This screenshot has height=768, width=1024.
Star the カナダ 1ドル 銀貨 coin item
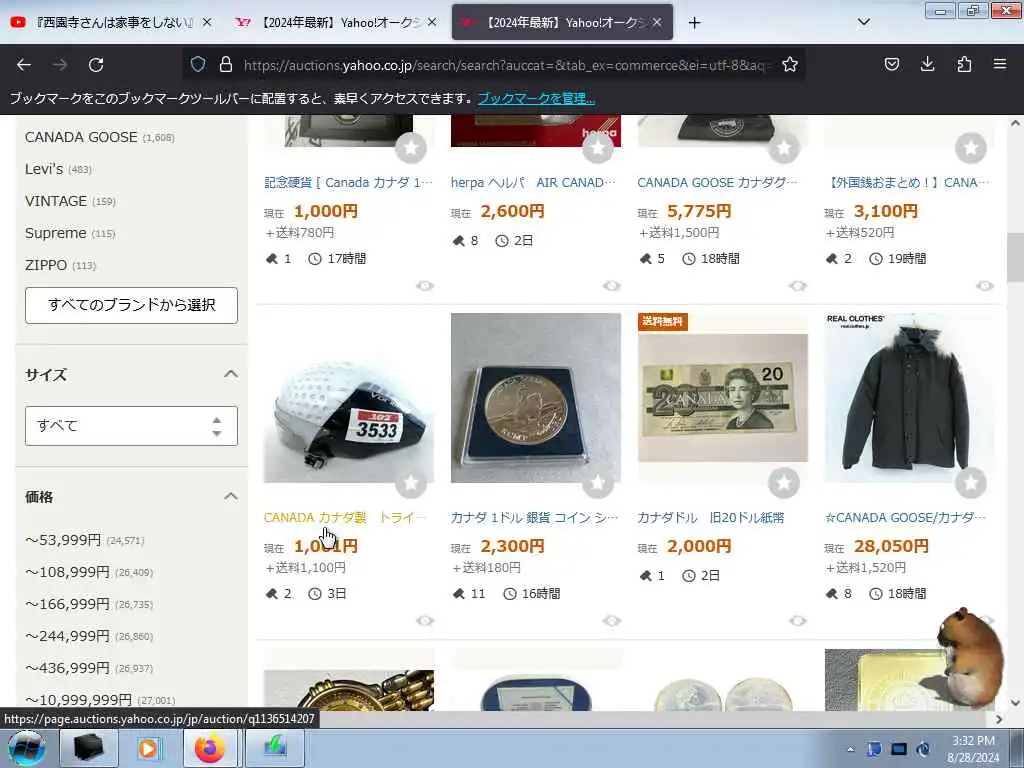(598, 483)
